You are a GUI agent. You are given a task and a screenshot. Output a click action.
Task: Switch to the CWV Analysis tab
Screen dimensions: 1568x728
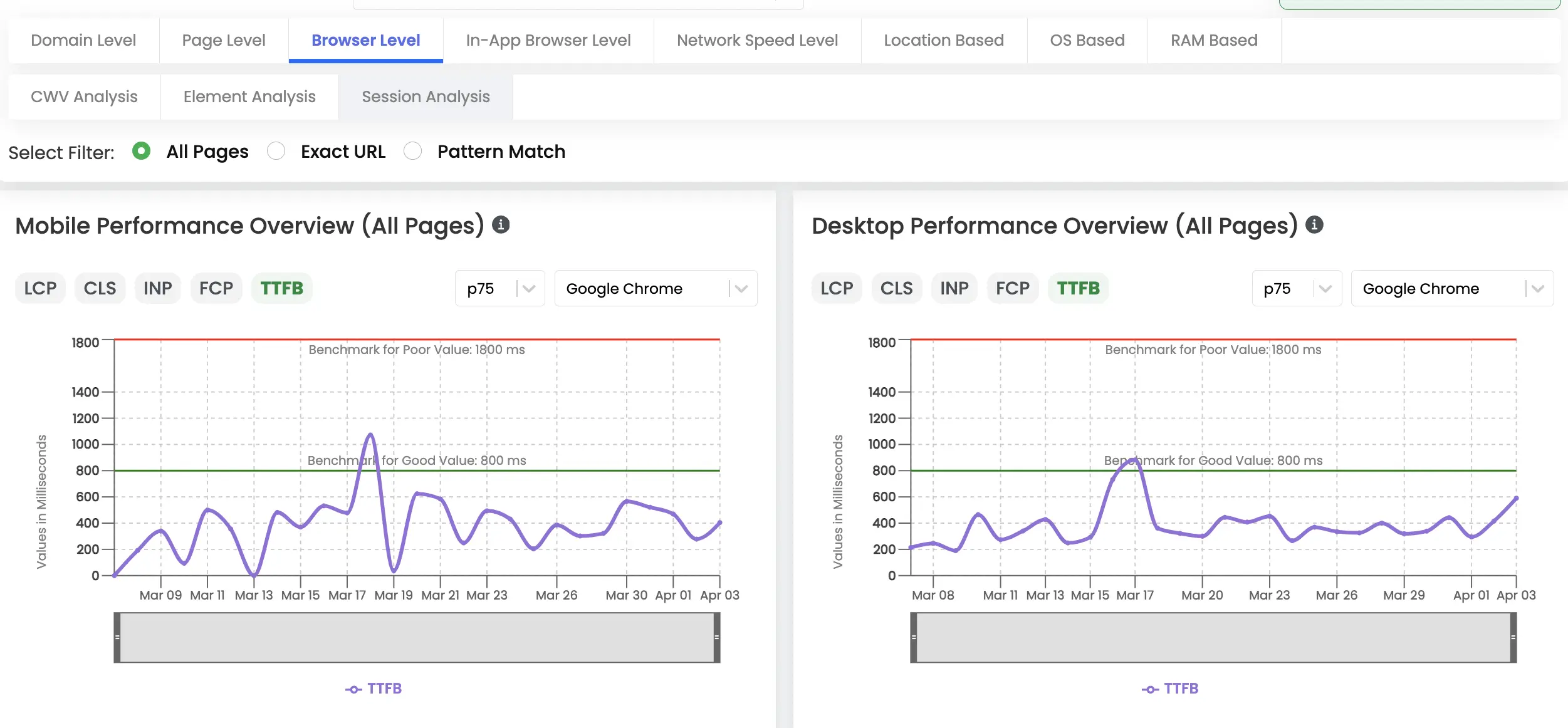tap(84, 97)
